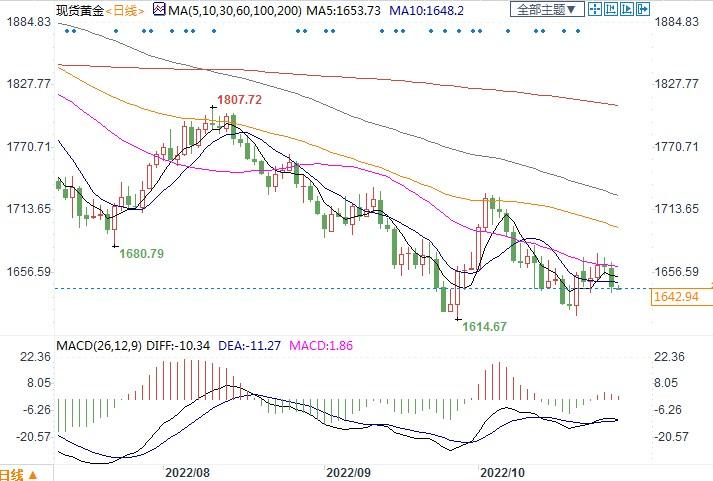
Task: Click the play-arrow chart toolbar icon
Action: tap(626, 9)
